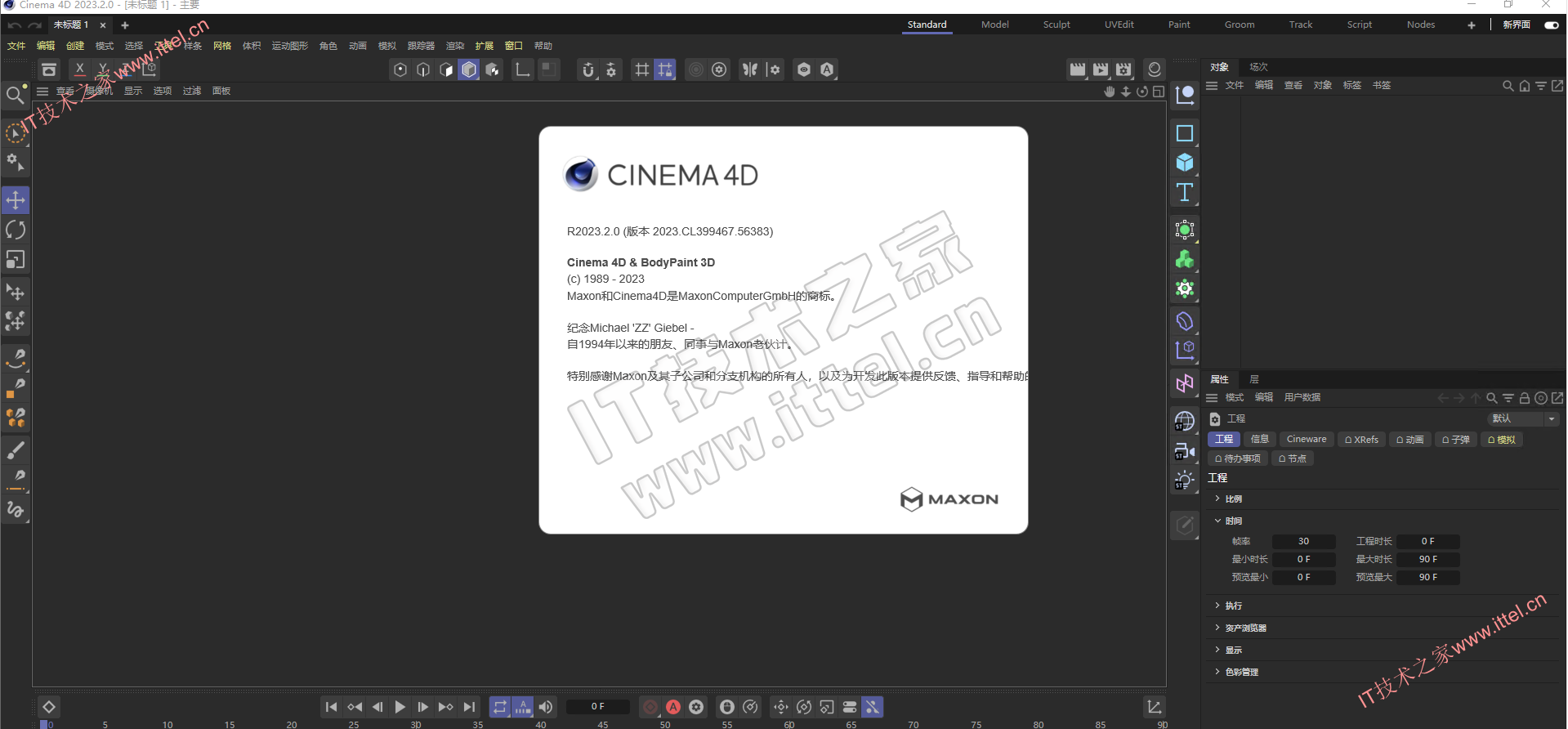Click the key diamond icon at timeline left
1568x729 pixels.
coord(49,707)
